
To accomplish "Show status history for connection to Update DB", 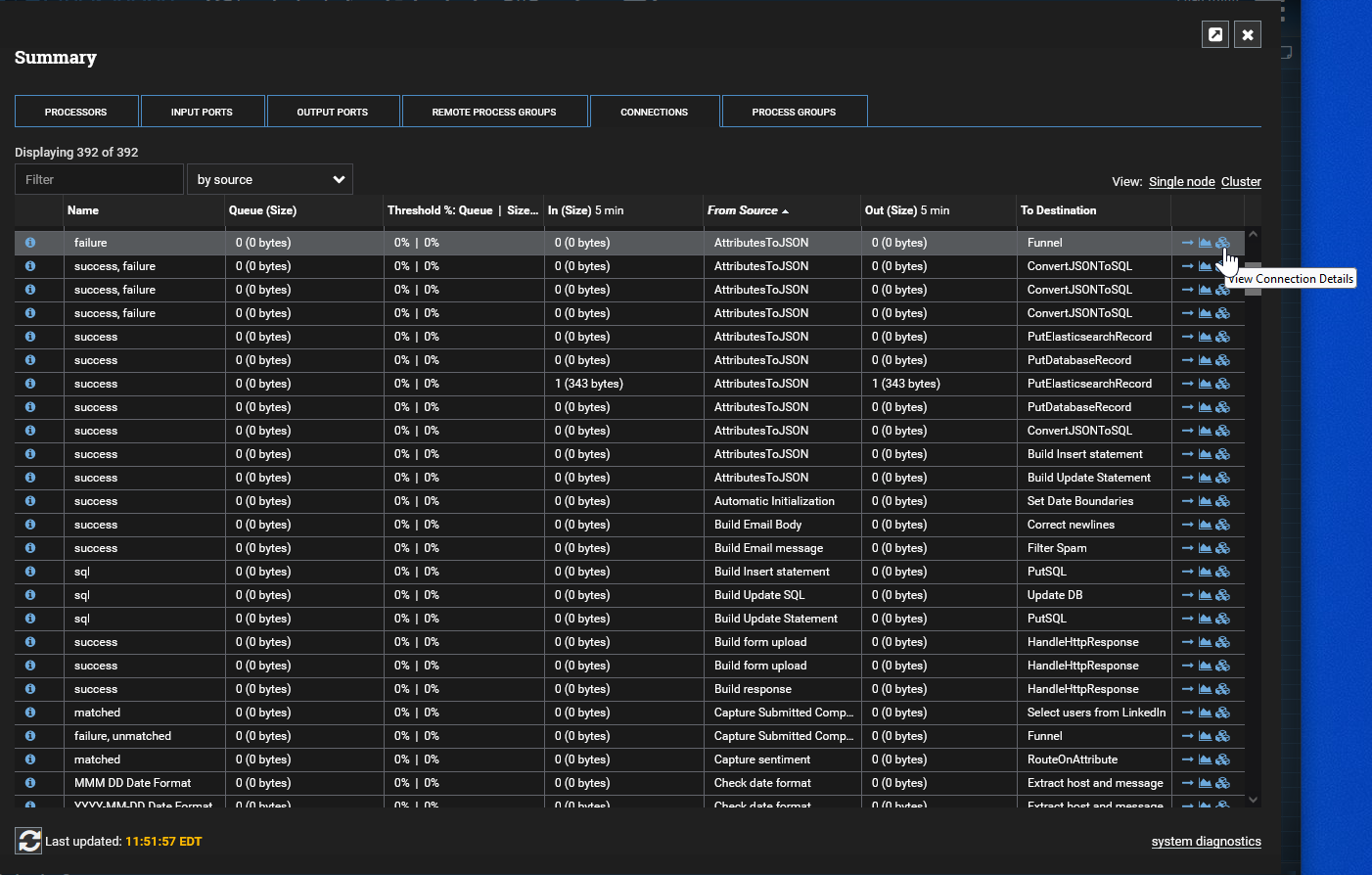I will (1205, 595).
